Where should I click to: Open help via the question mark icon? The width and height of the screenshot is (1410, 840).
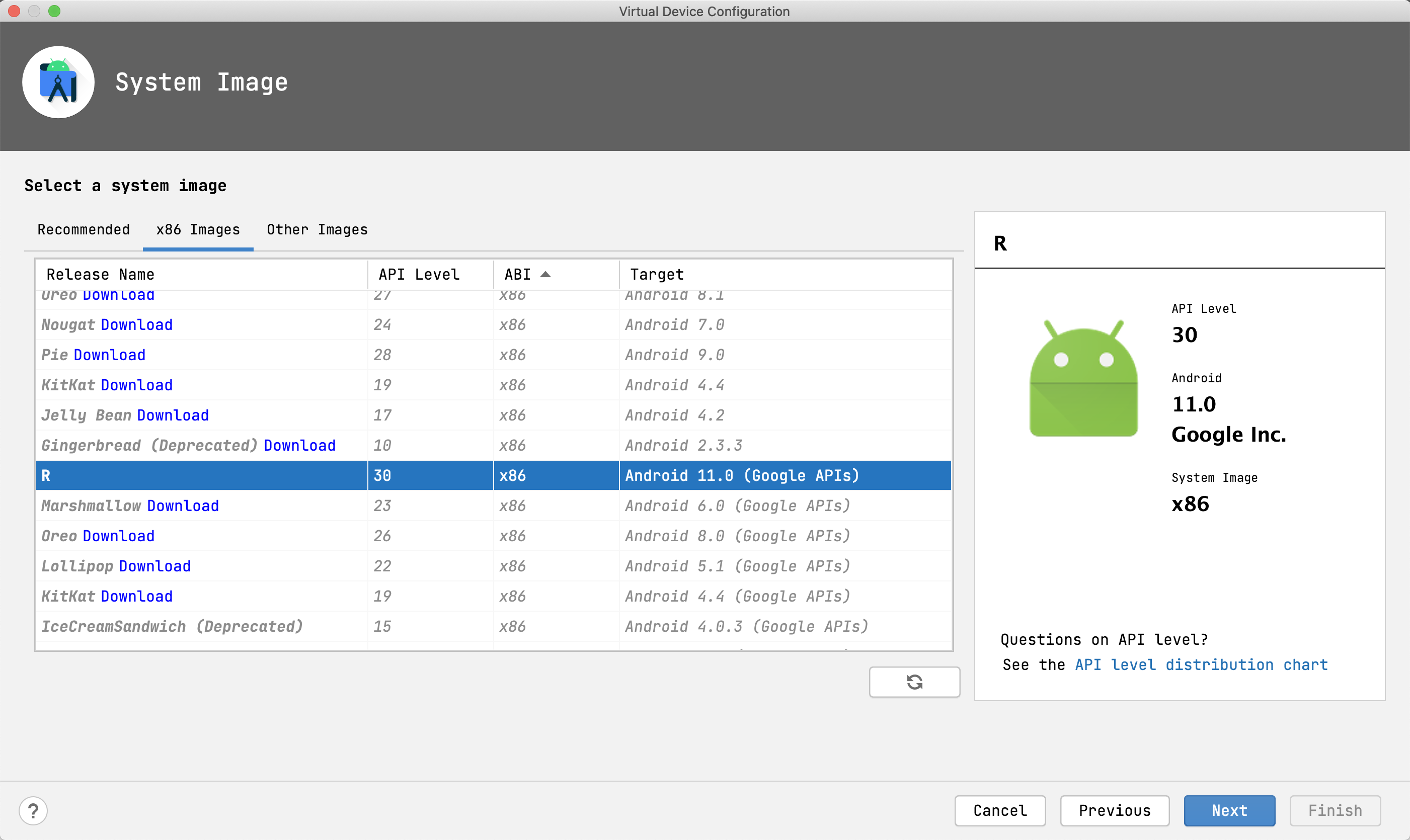33,810
